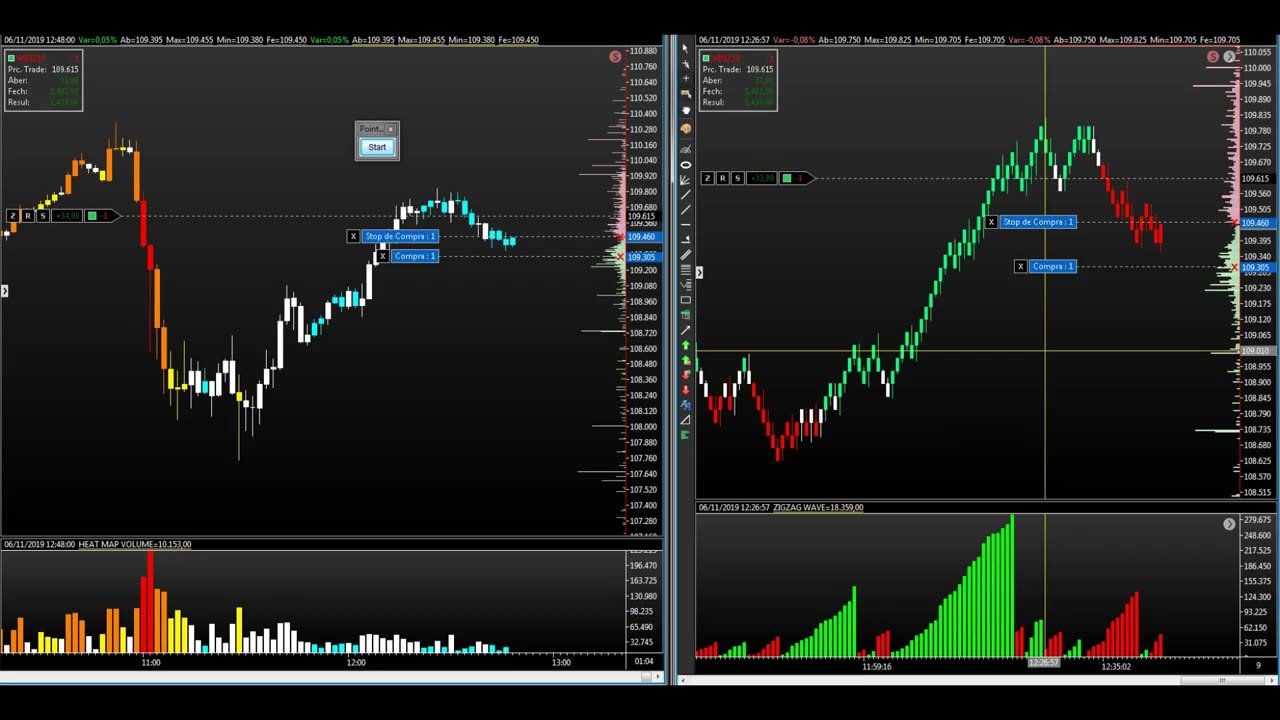Expand the panel arrow at left chart edge
This screenshot has height=720, width=1280.
(5, 291)
